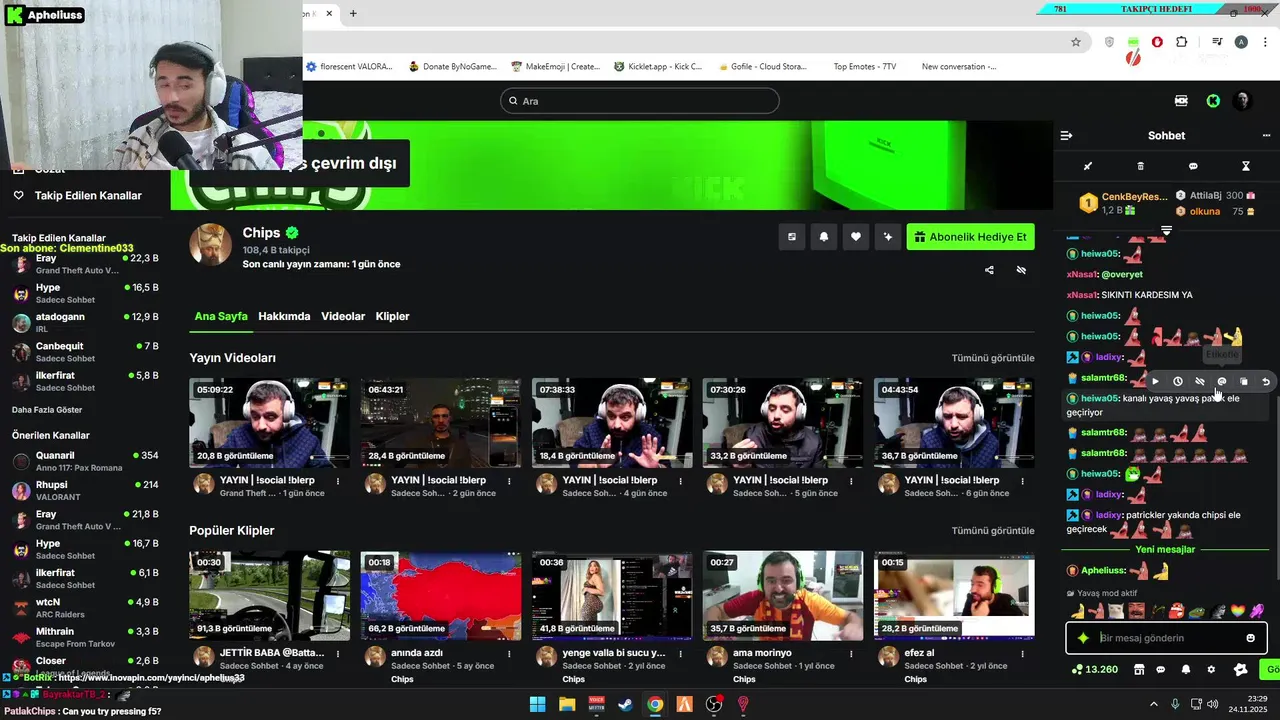Open options menu for 06:43:21 video

pos(509,481)
